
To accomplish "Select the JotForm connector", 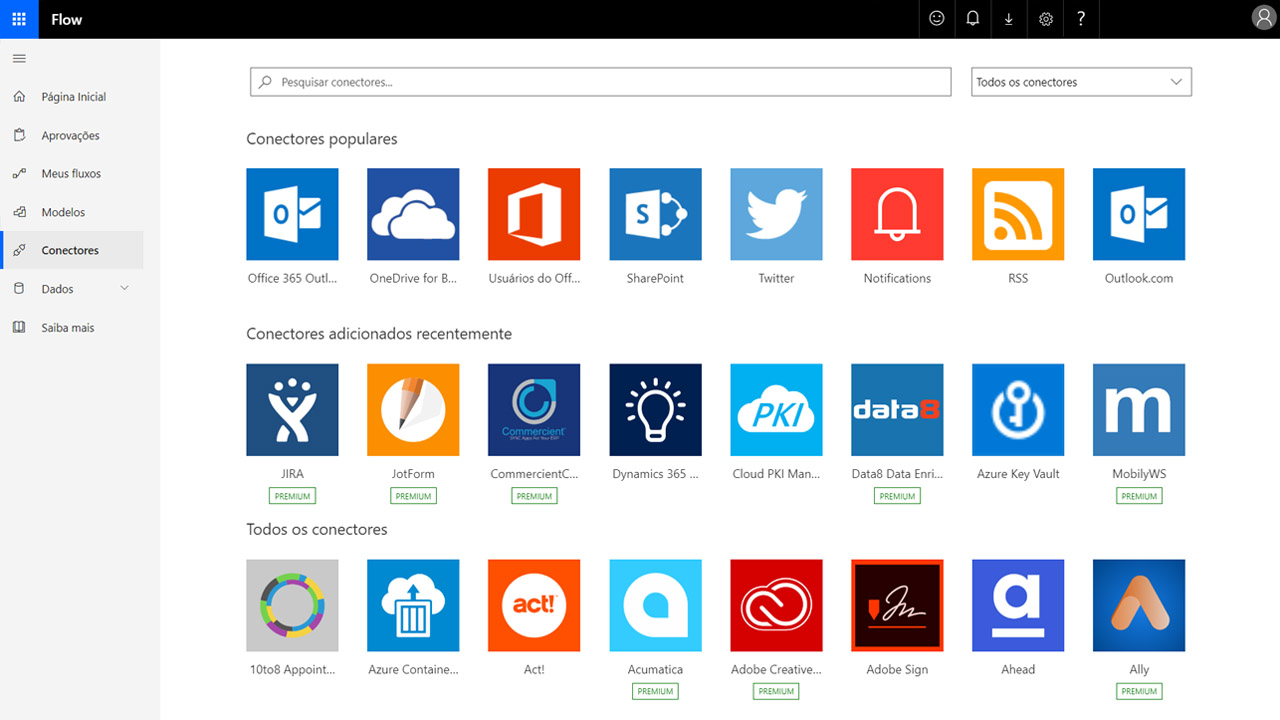I will (x=413, y=410).
